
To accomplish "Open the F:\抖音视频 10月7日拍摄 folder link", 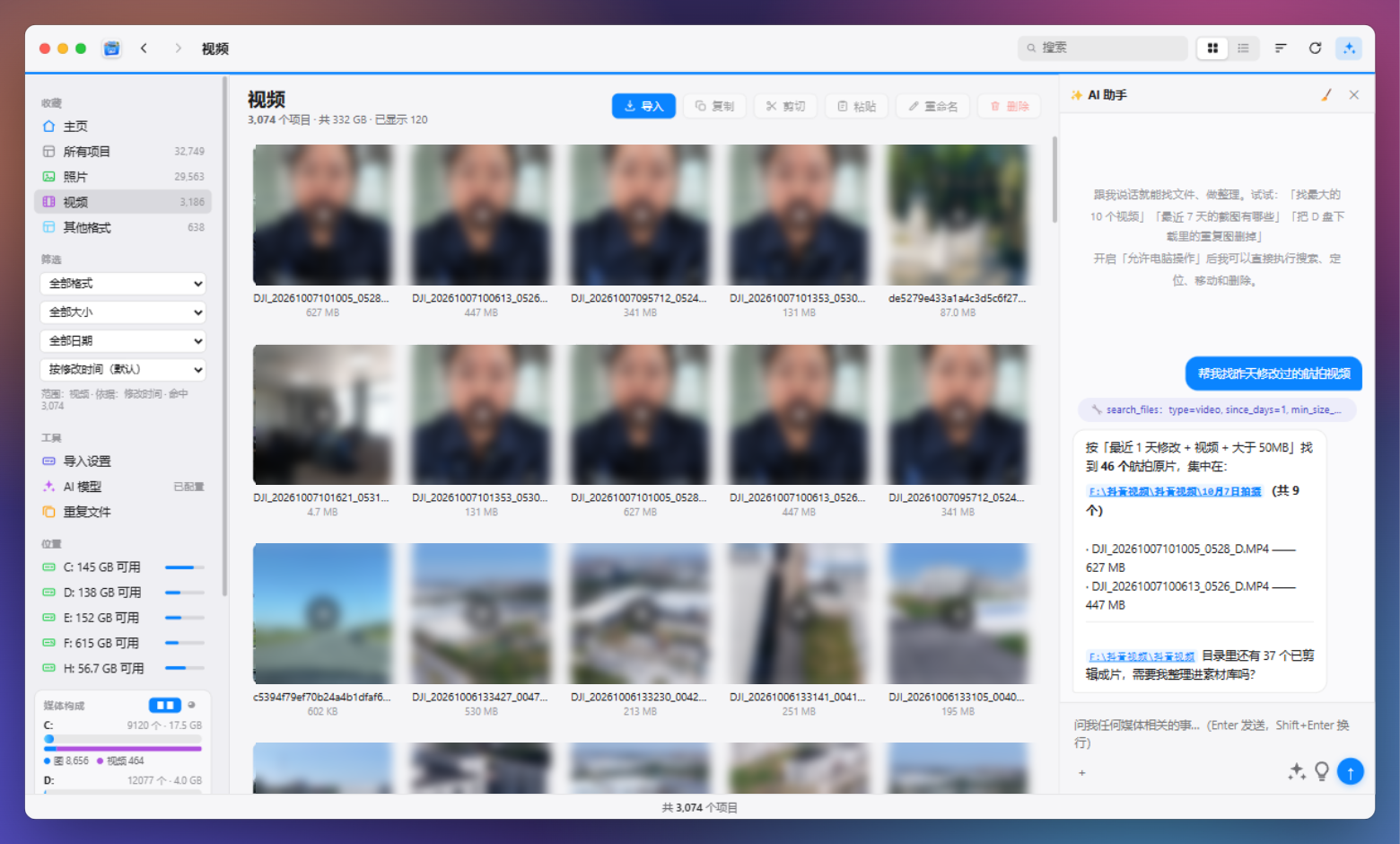I will coord(1175,491).
